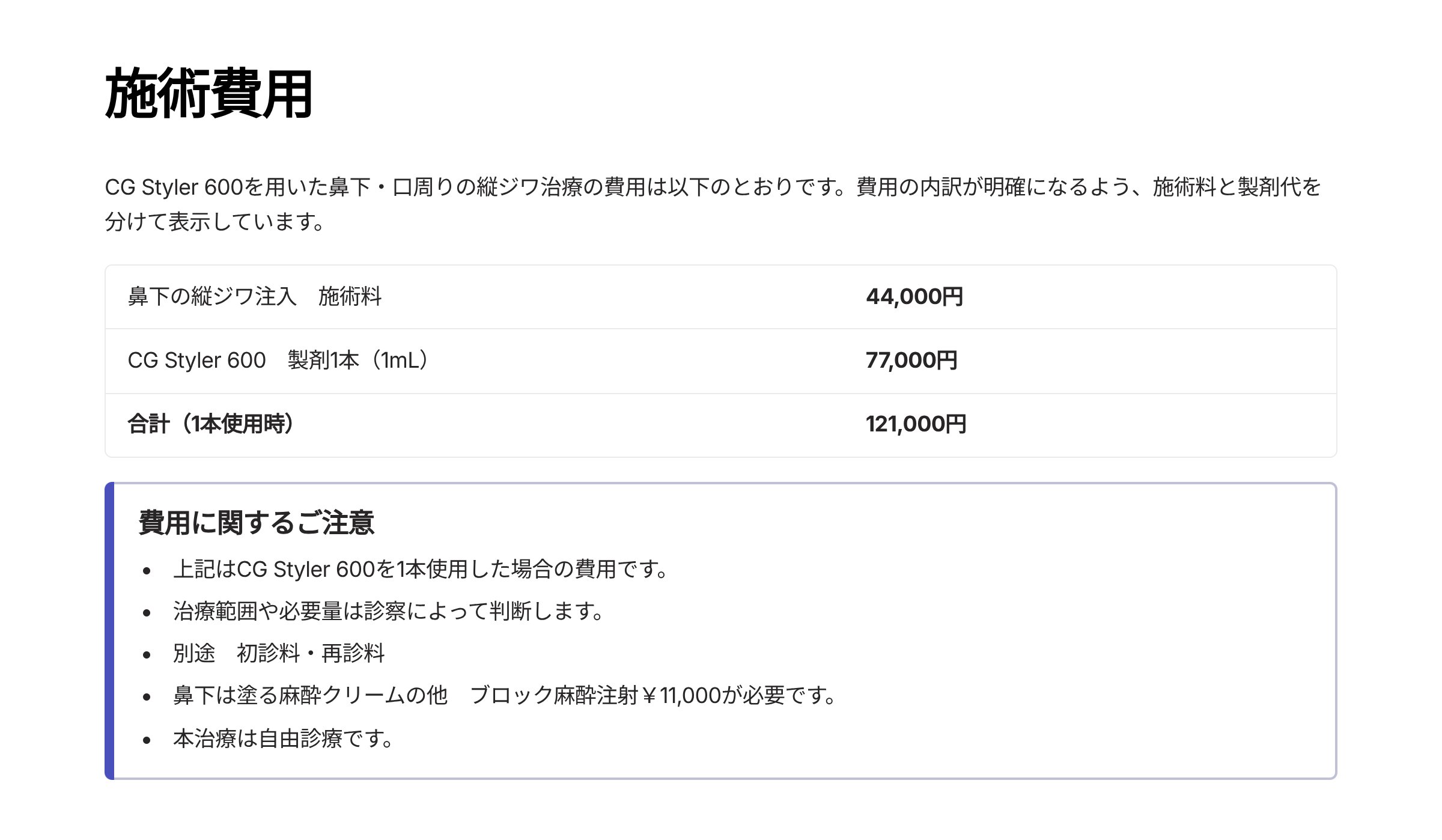Viewport: 1442px width, 840px height.
Task: Click the 別途 初診料・再診料 bullet
Action: tap(279, 653)
